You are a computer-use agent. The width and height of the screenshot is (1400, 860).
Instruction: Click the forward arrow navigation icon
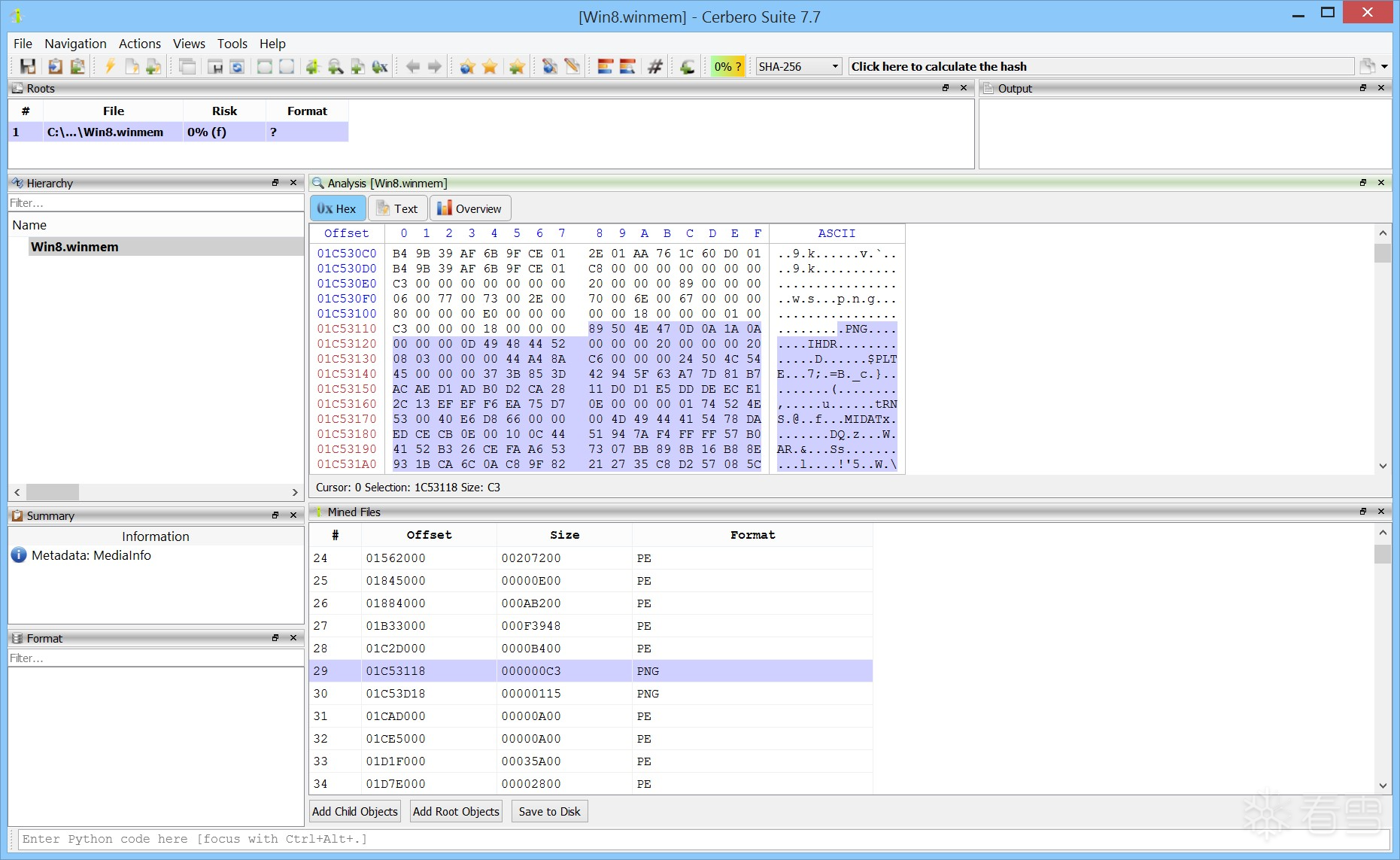(435, 66)
